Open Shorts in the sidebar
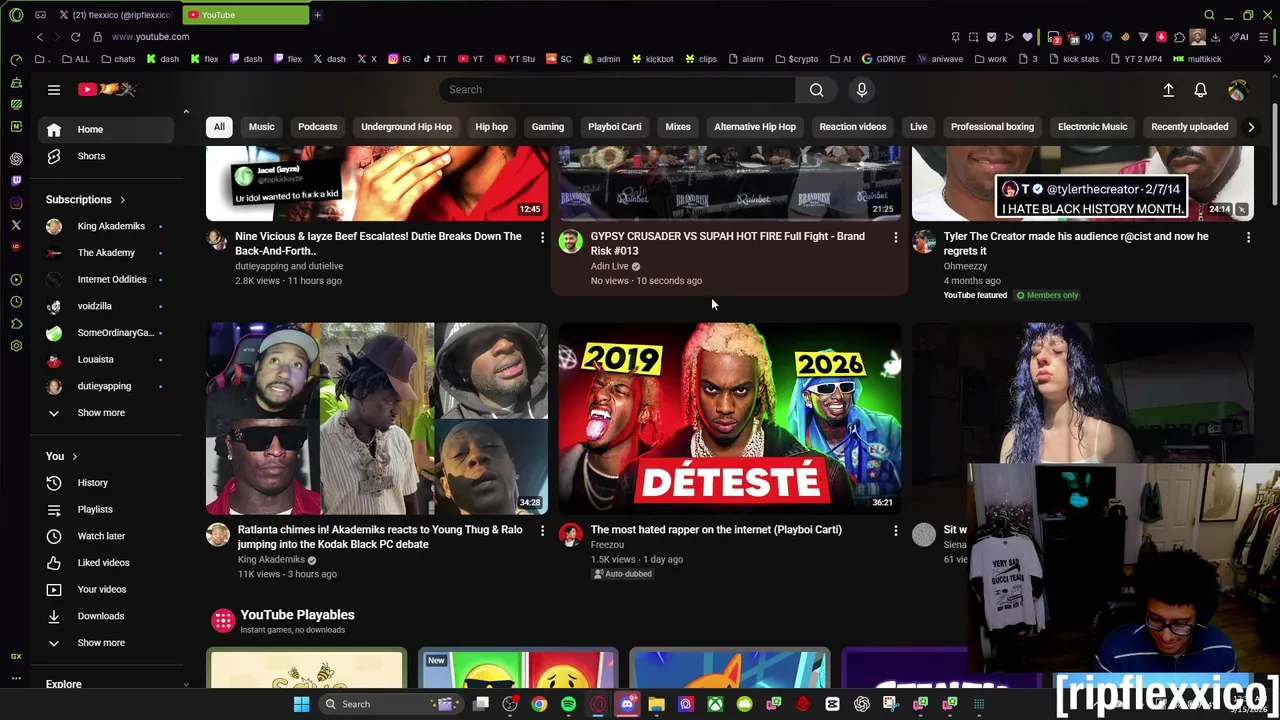The width and height of the screenshot is (1280, 720). point(105,156)
